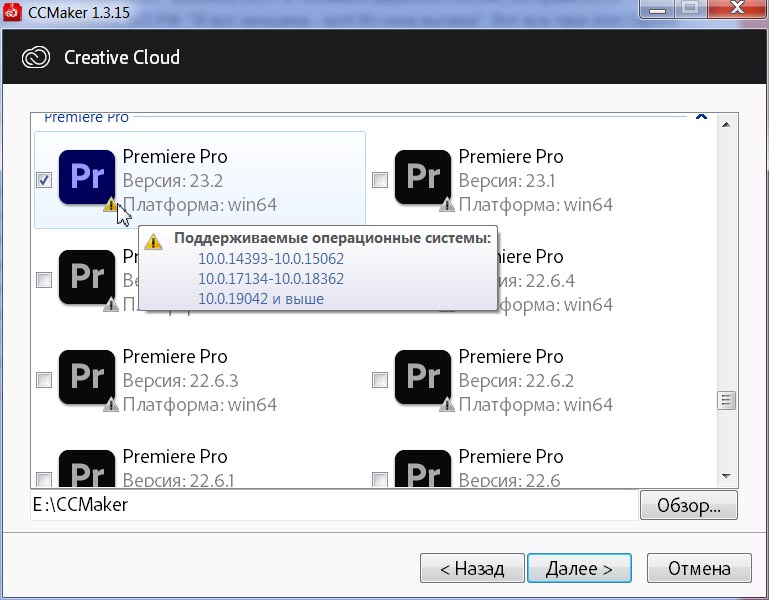The image size is (769, 600).
Task: Click the Далее next button
Action: (x=579, y=568)
